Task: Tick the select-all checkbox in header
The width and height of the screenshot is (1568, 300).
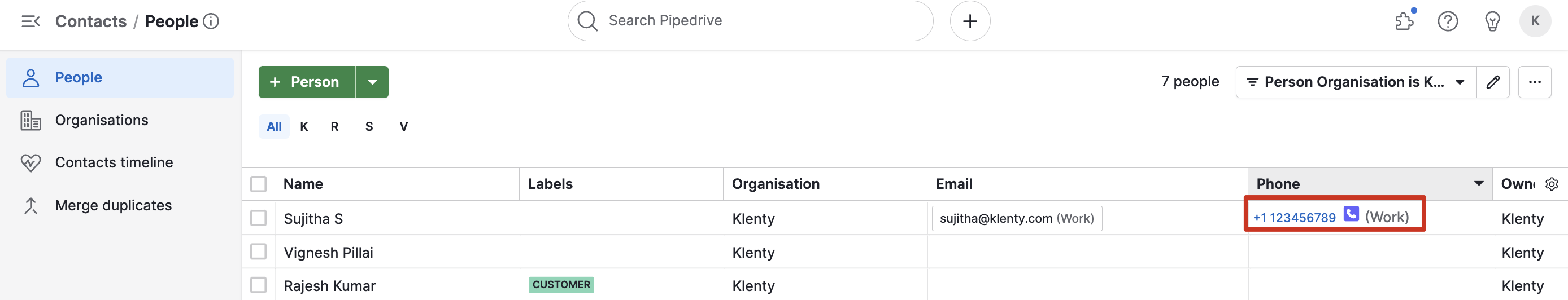Action: coord(259,184)
